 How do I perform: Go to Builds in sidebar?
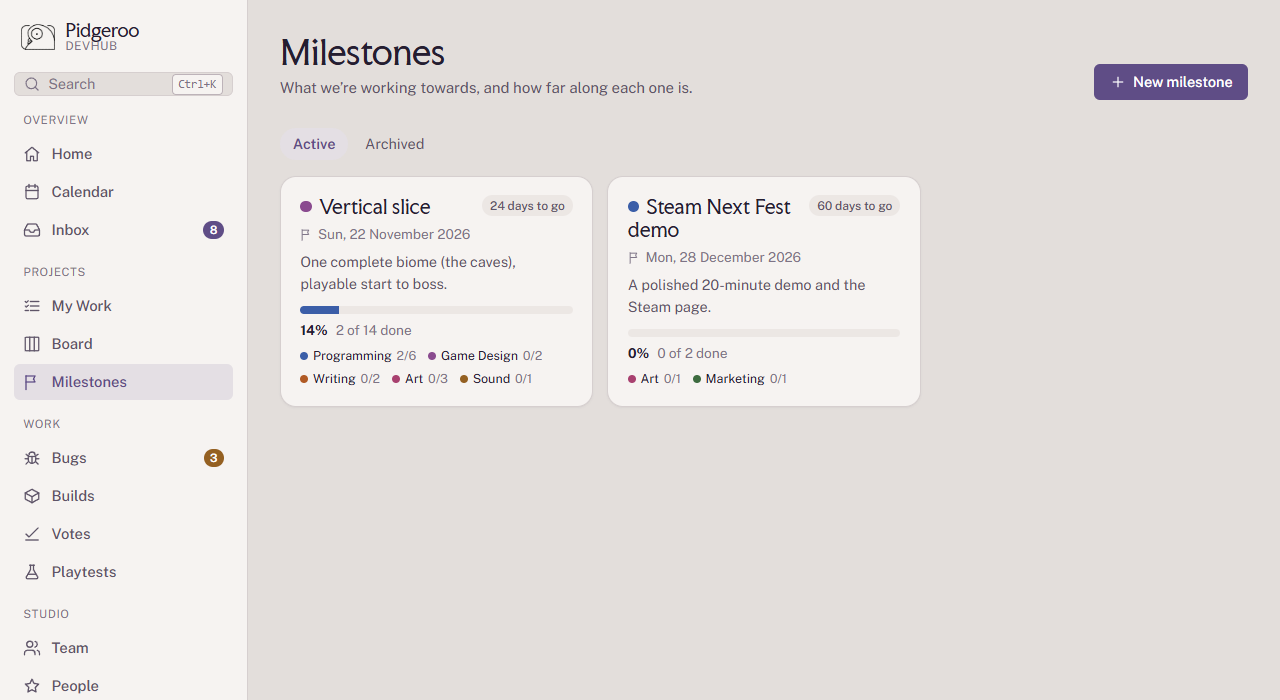coord(123,496)
